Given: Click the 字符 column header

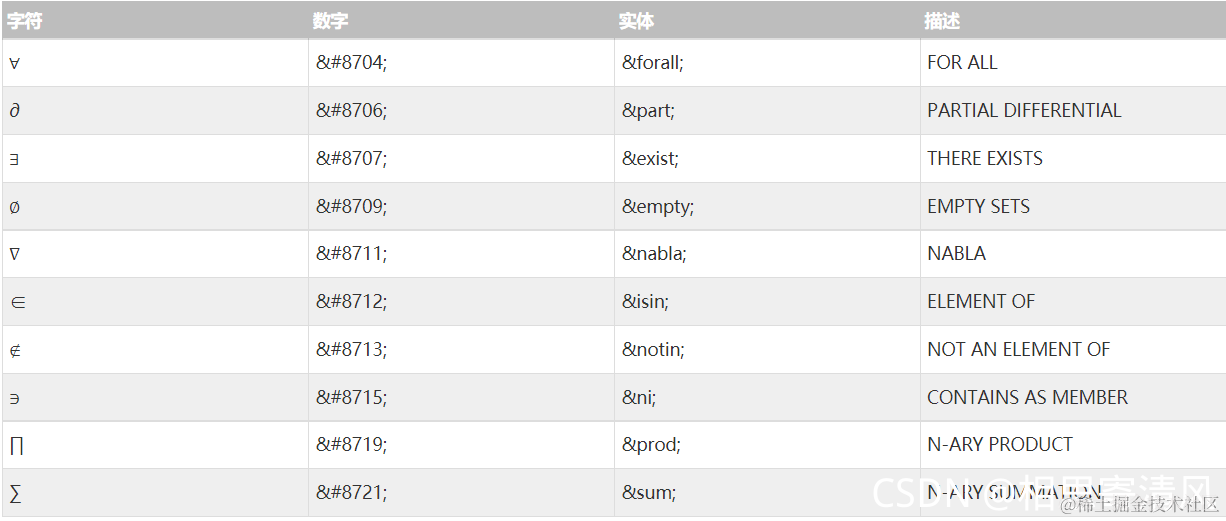Looking at the screenshot, I should pos(25,21).
